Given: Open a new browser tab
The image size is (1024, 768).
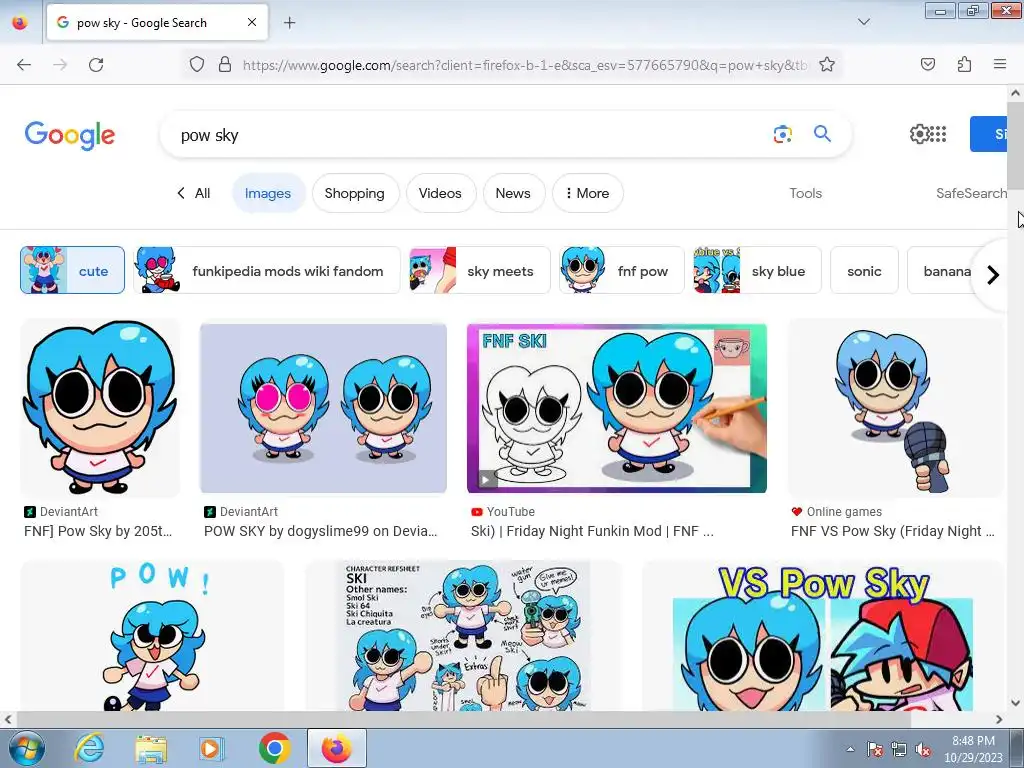Looking at the screenshot, I should [x=289, y=23].
